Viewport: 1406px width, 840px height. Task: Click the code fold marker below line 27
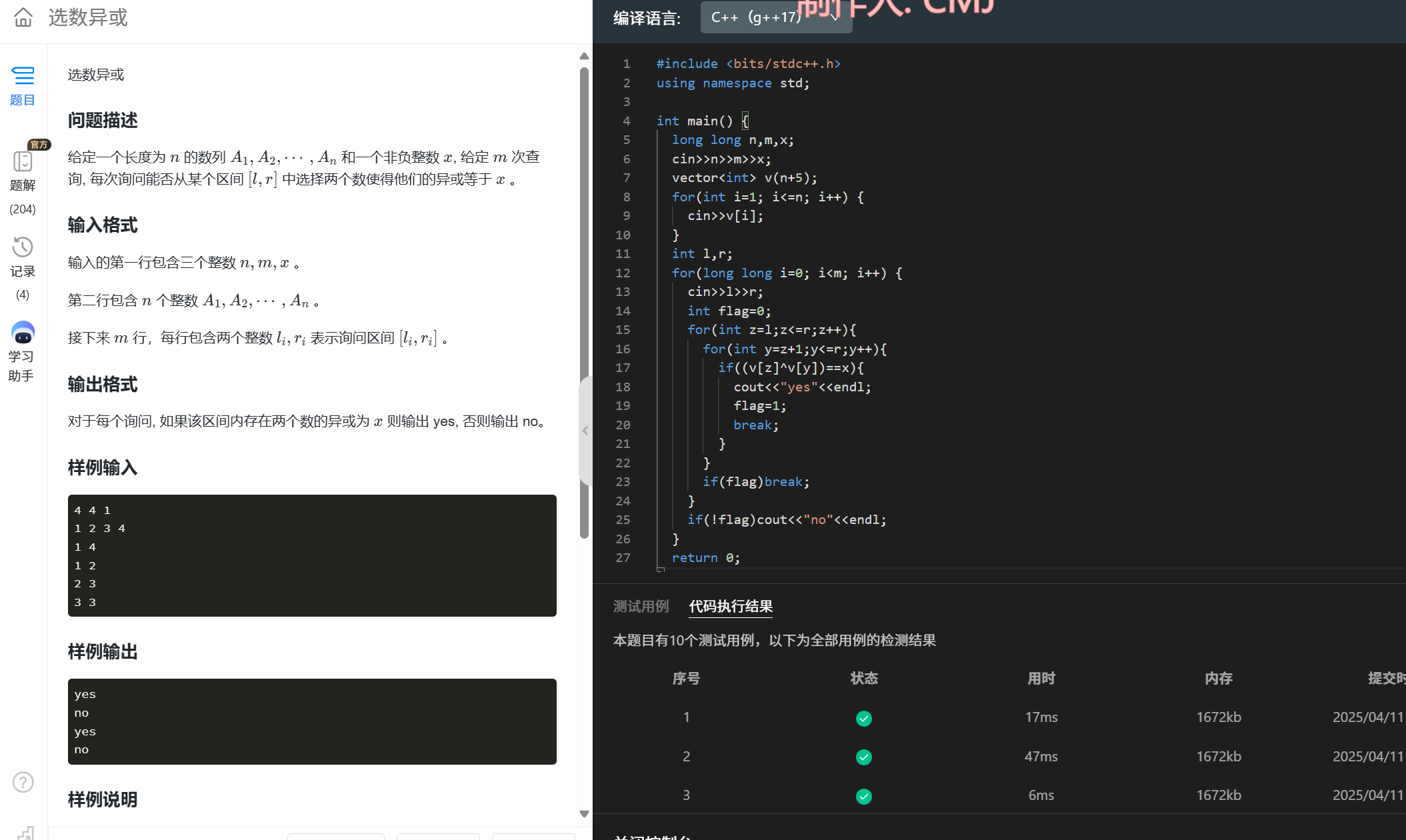[661, 570]
